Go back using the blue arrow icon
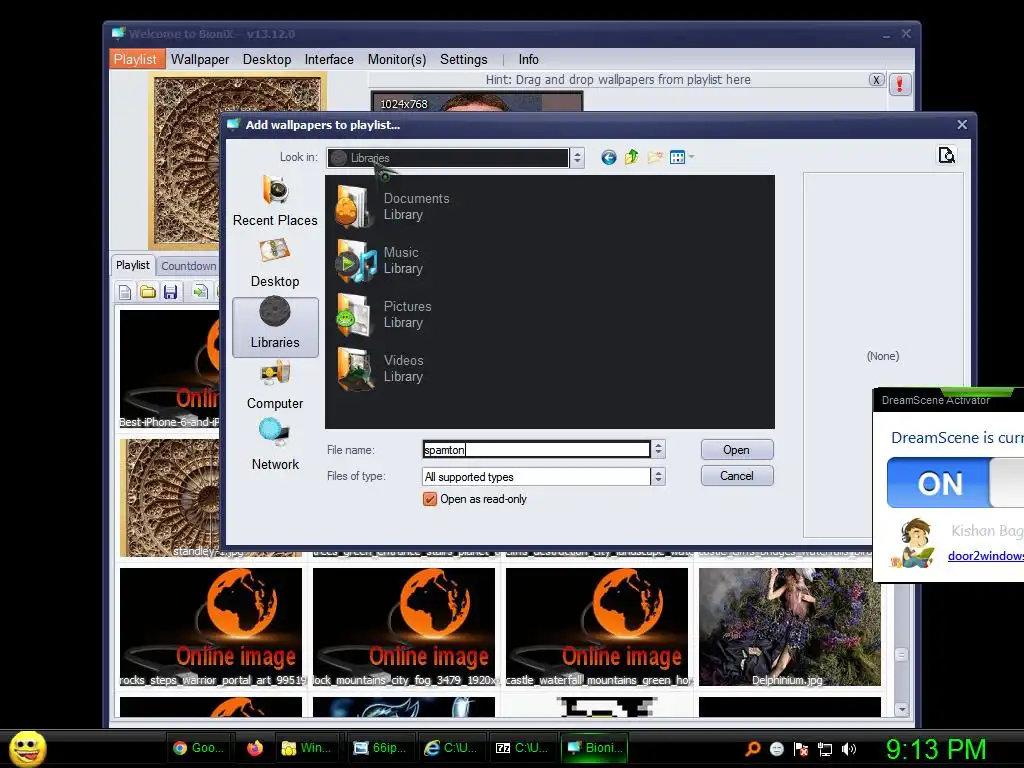This screenshot has height=768, width=1024. click(x=608, y=157)
